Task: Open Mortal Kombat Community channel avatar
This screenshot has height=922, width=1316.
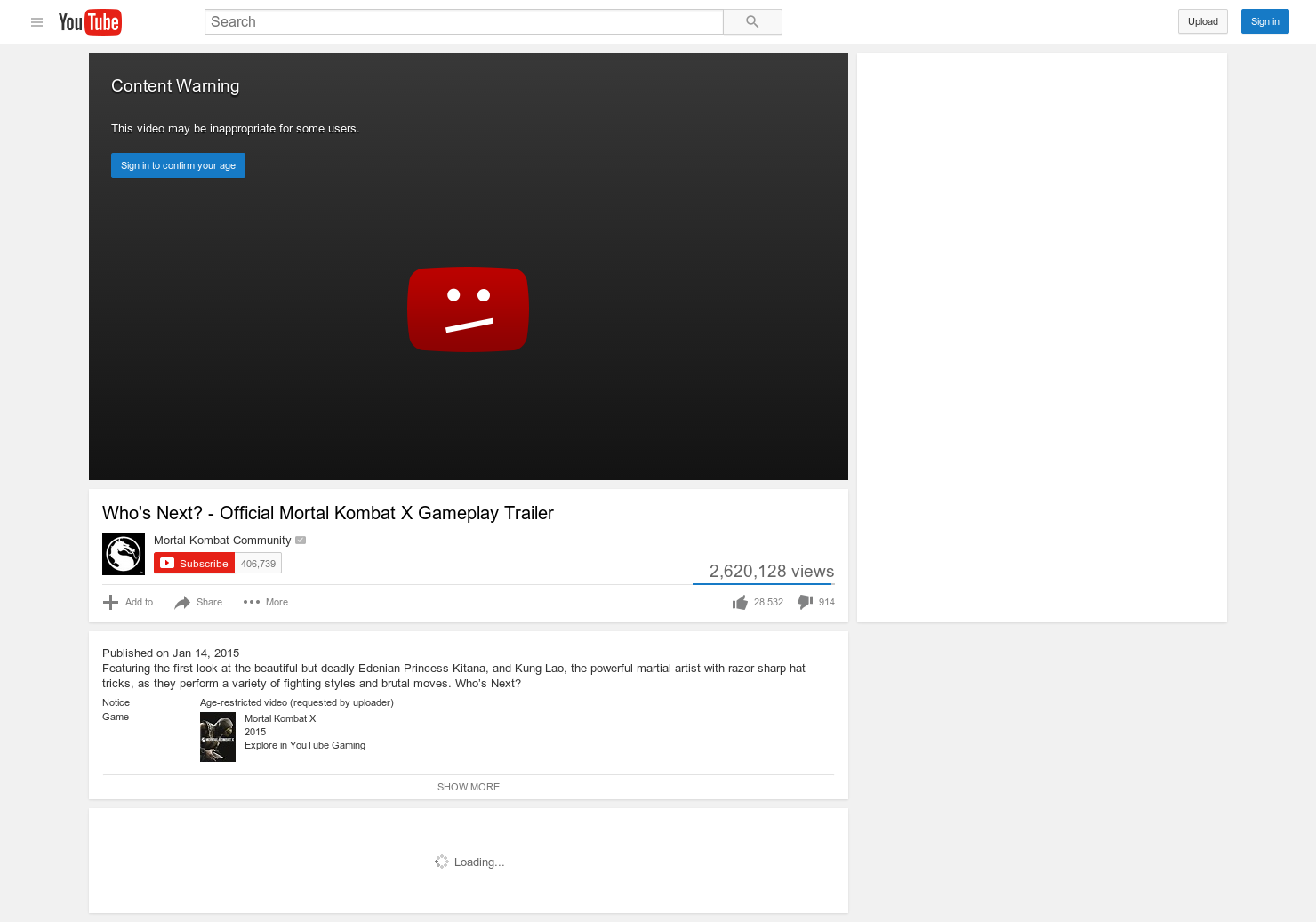Action: (124, 554)
